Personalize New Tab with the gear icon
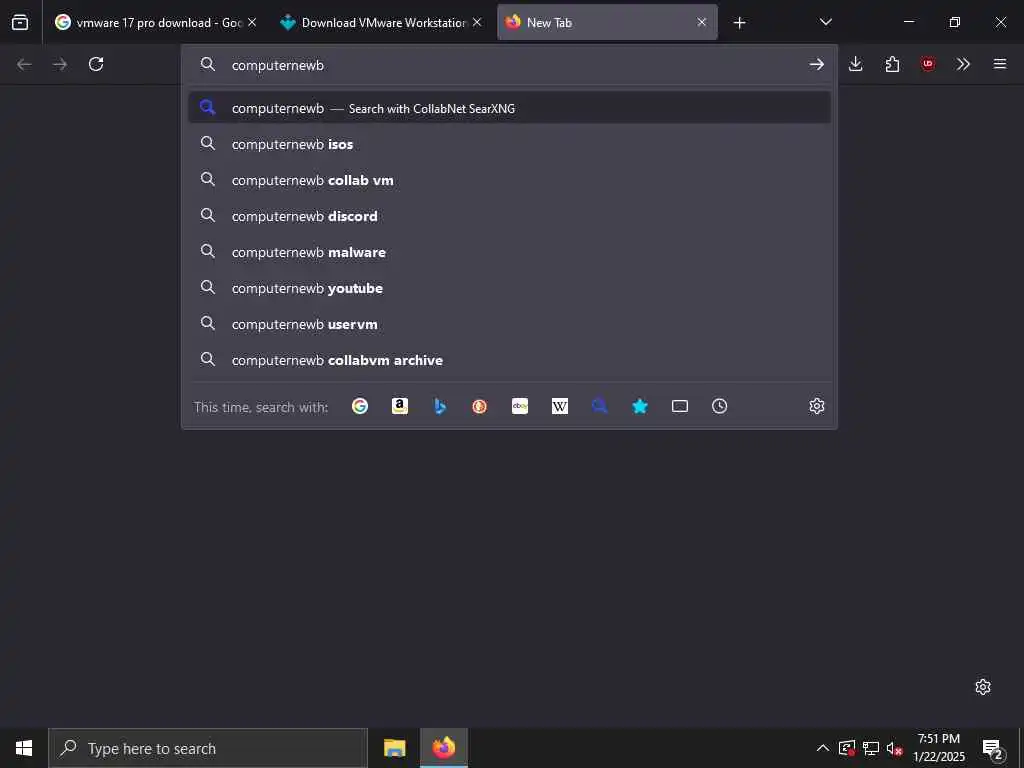Image resolution: width=1024 pixels, height=768 pixels. [x=983, y=687]
